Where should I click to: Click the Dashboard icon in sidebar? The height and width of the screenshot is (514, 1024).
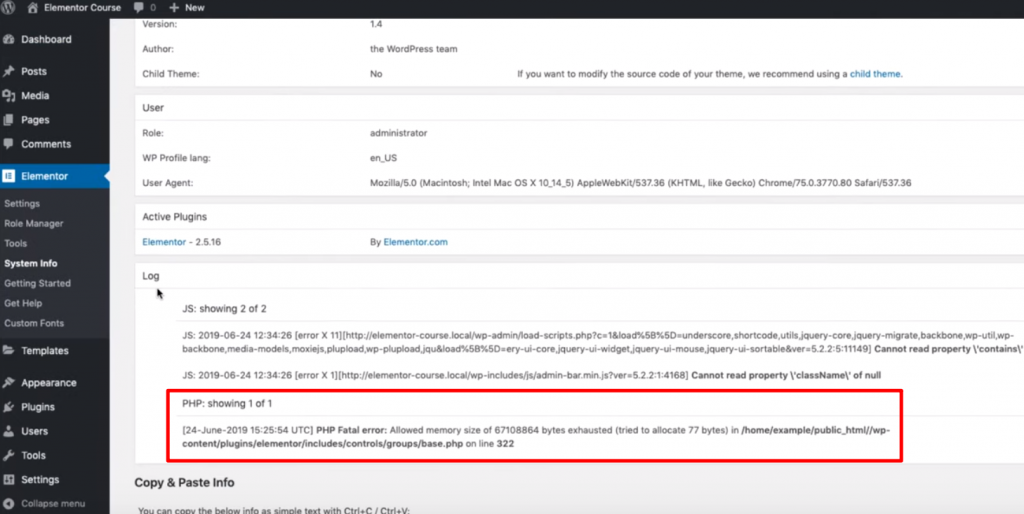(x=9, y=40)
